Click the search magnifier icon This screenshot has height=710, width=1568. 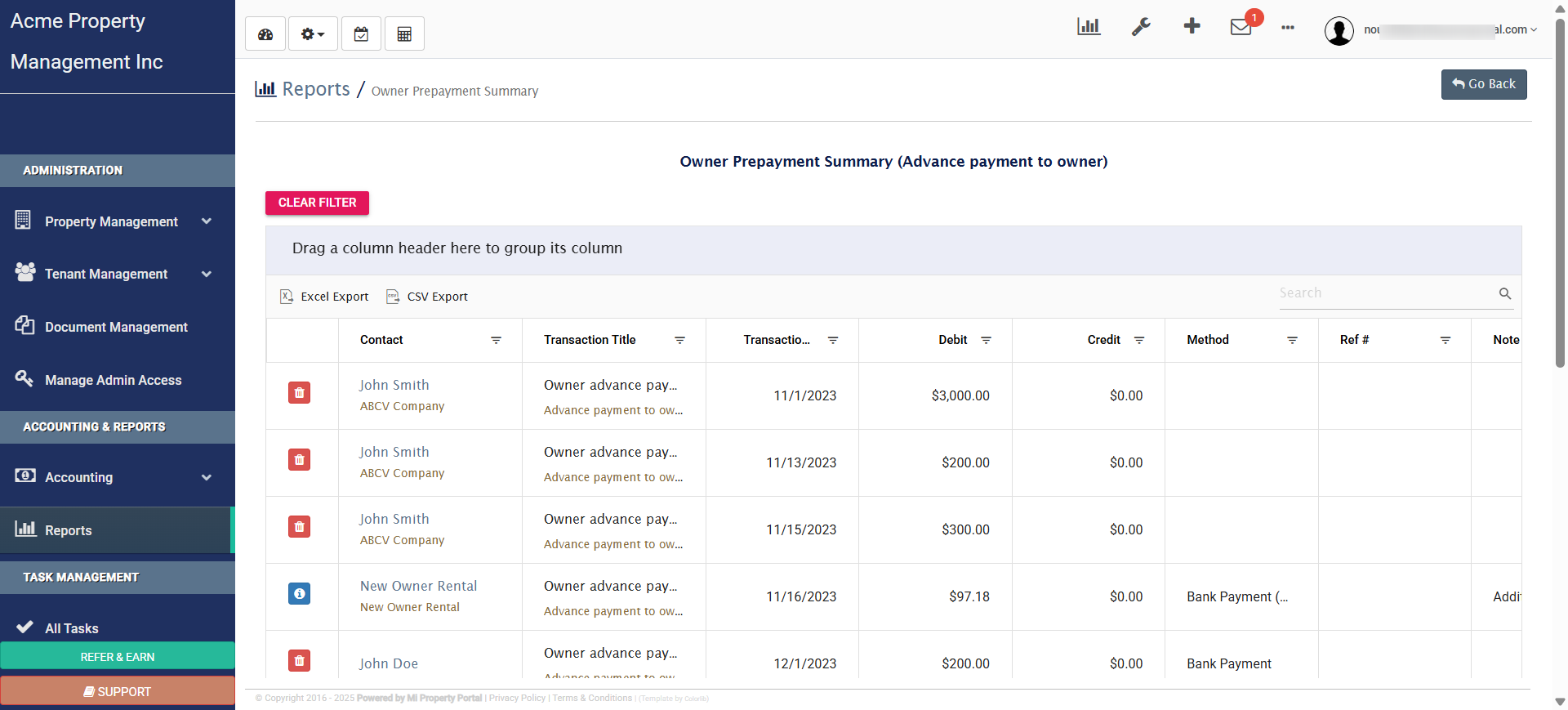(x=1505, y=293)
